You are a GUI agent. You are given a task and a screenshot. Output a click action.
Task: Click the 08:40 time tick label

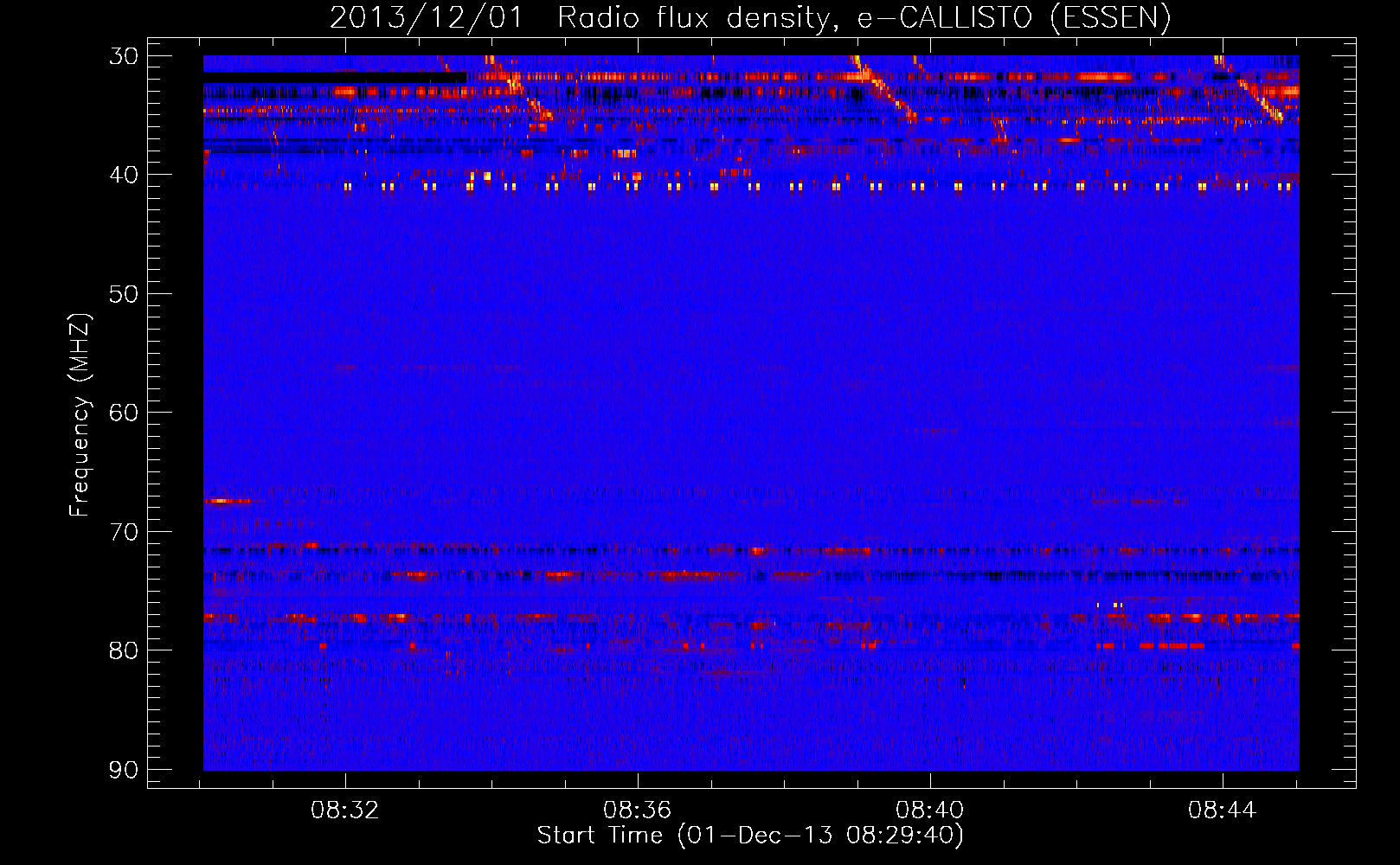click(930, 811)
